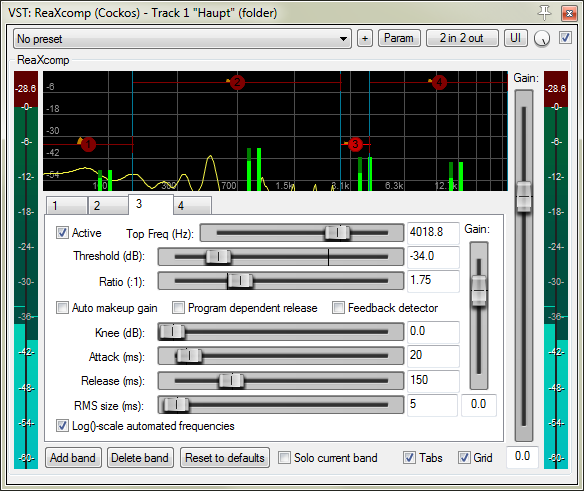
Task: Click the master gain value field next to Grid
Action: [x=522, y=456]
